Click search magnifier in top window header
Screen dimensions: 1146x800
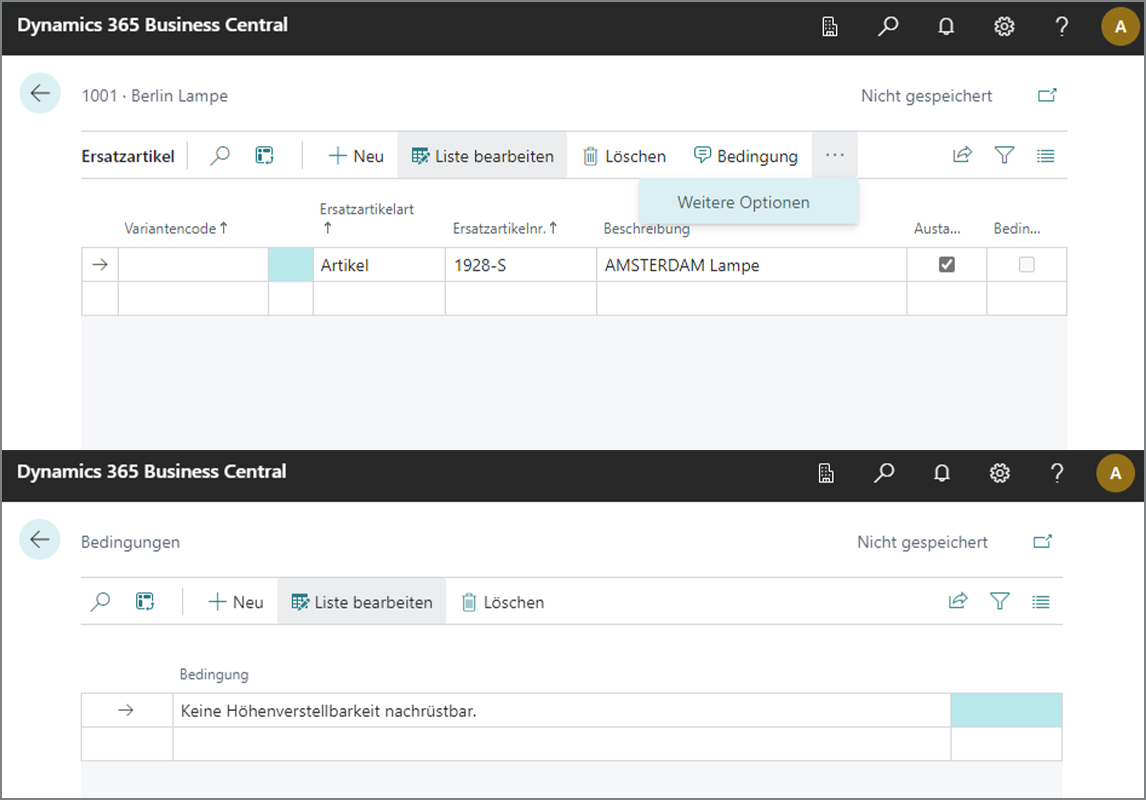[x=887, y=27]
